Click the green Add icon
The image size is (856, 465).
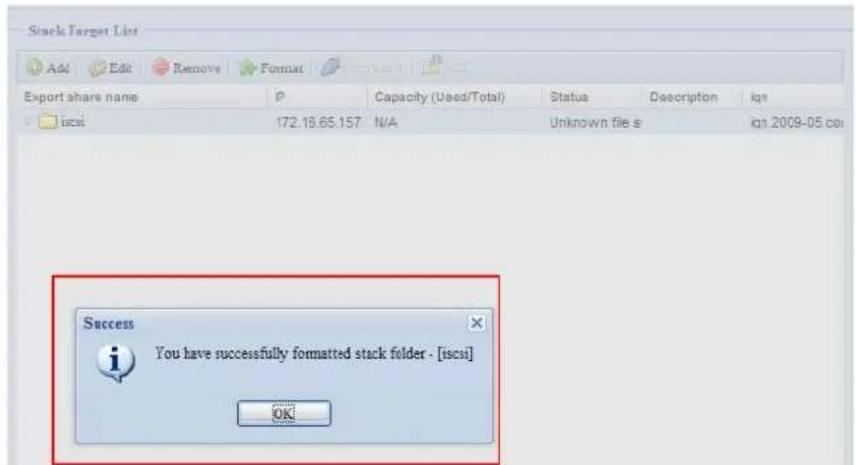tap(34, 68)
